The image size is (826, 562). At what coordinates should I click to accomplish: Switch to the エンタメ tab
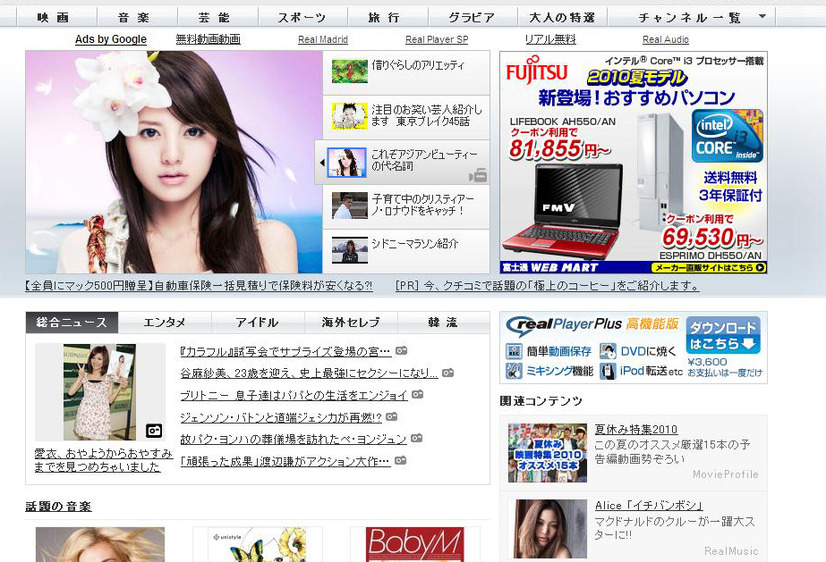click(165, 322)
